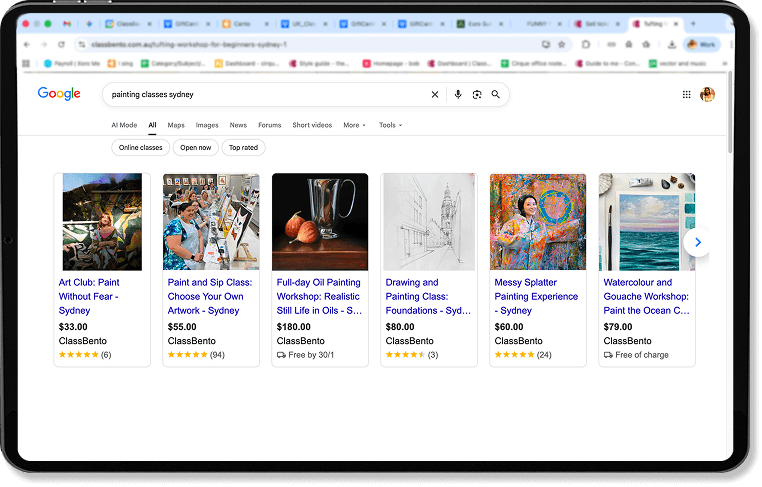Open Watercolour and Gouache Workshop link
Screen dimensions: 762x487
click(x=646, y=296)
